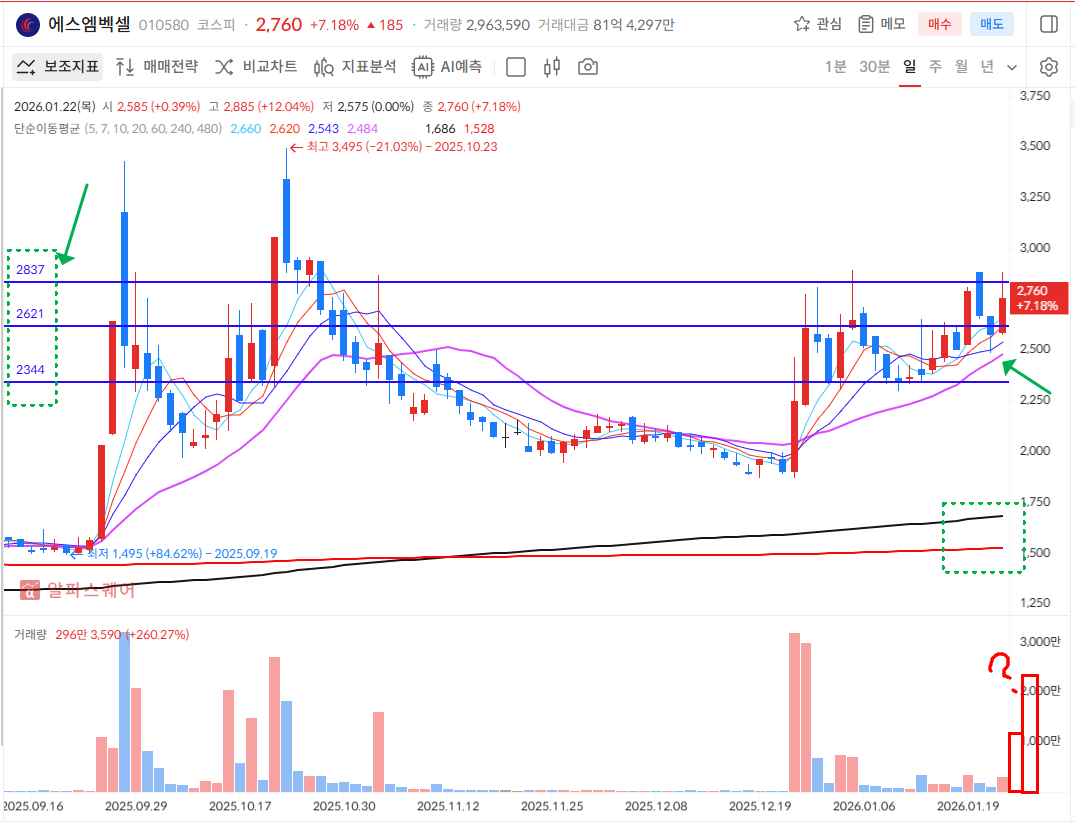Select the 월 monthly timeframe
Image resolution: width=1075 pixels, height=823 pixels.
click(961, 67)
